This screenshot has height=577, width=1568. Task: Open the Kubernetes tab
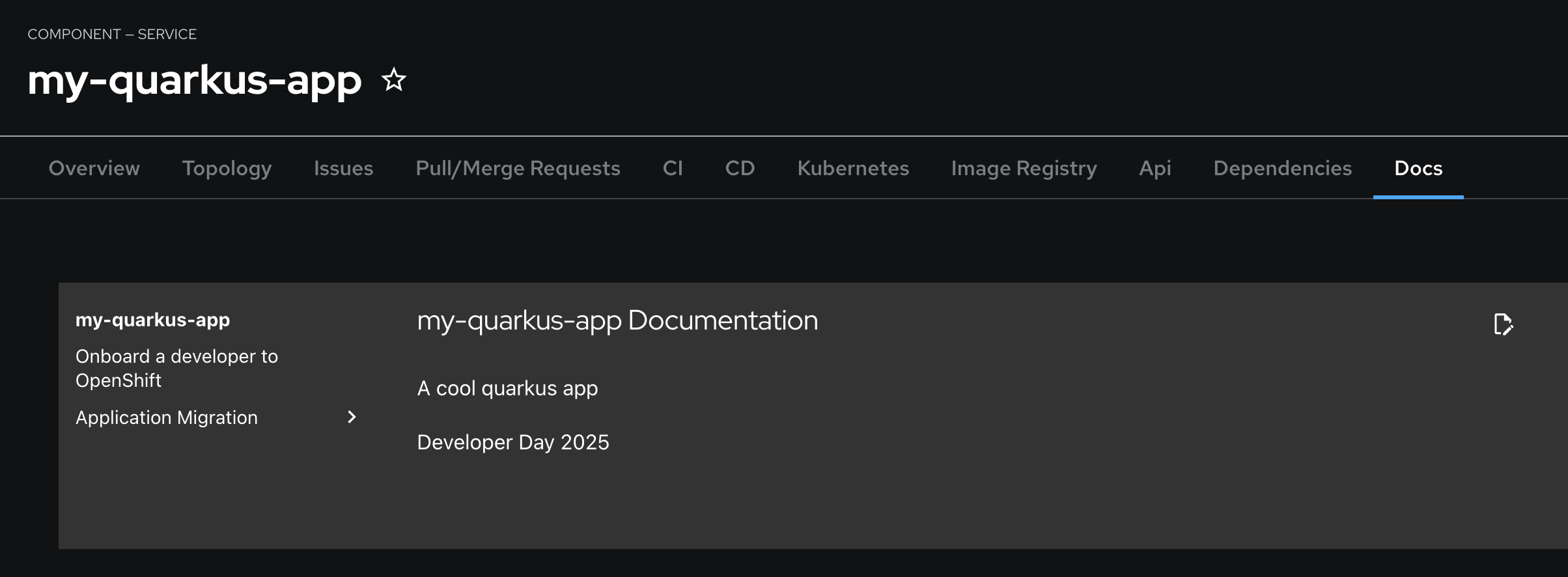click(x=853, y=168)
